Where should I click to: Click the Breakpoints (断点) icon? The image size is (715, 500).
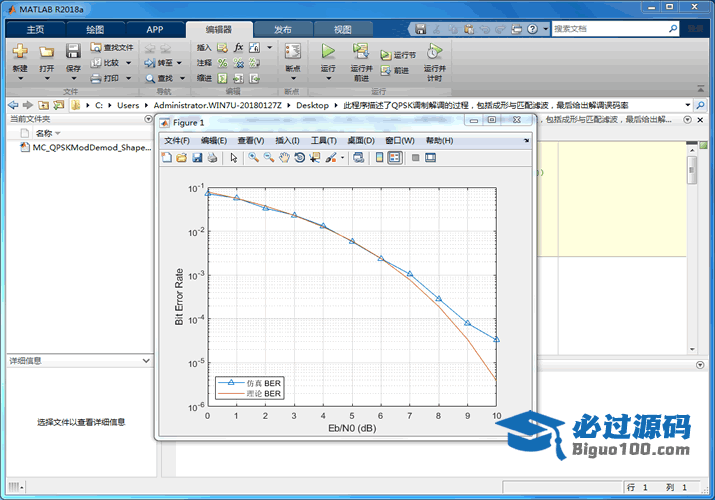[292, 52]
